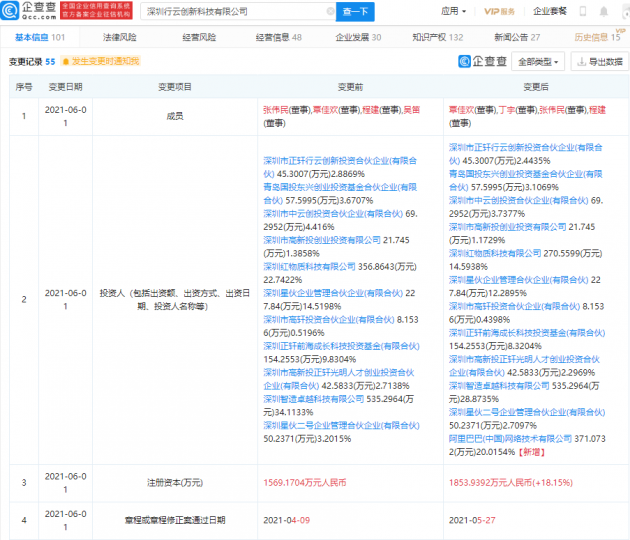Open the 企业套餐 link

point(550,11)
